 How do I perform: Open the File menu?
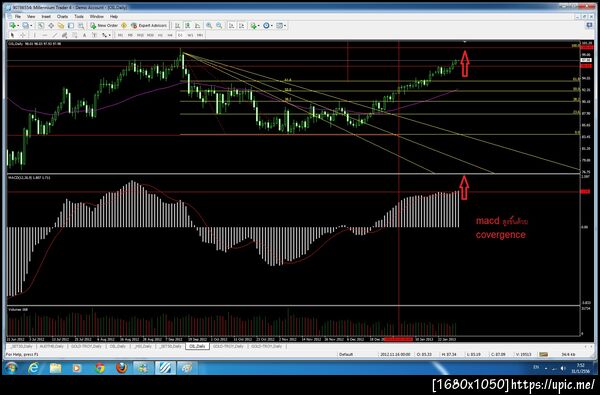(18, 16)
